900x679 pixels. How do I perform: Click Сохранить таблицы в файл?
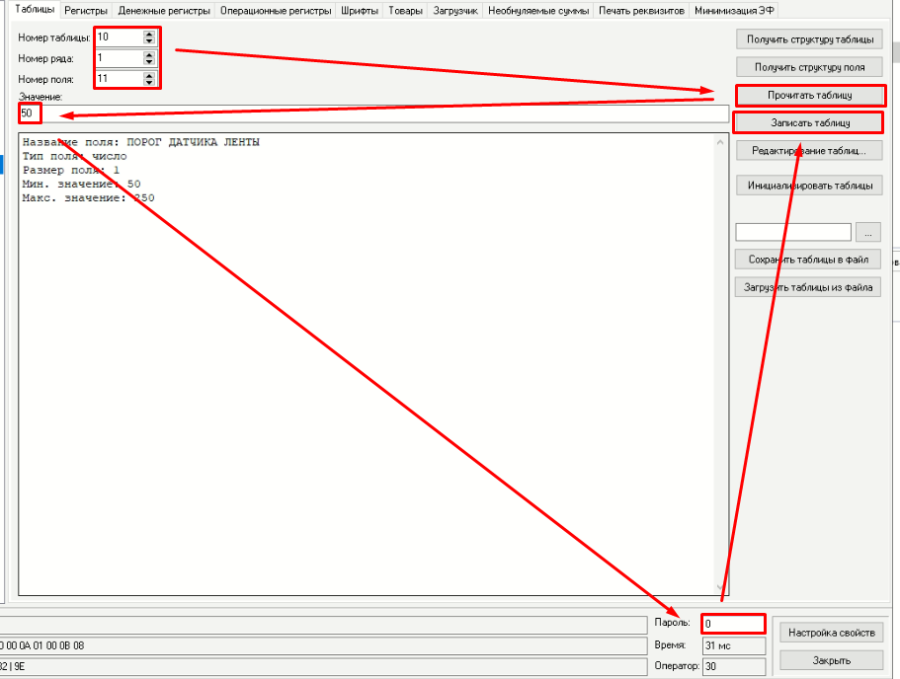point(810,260)
